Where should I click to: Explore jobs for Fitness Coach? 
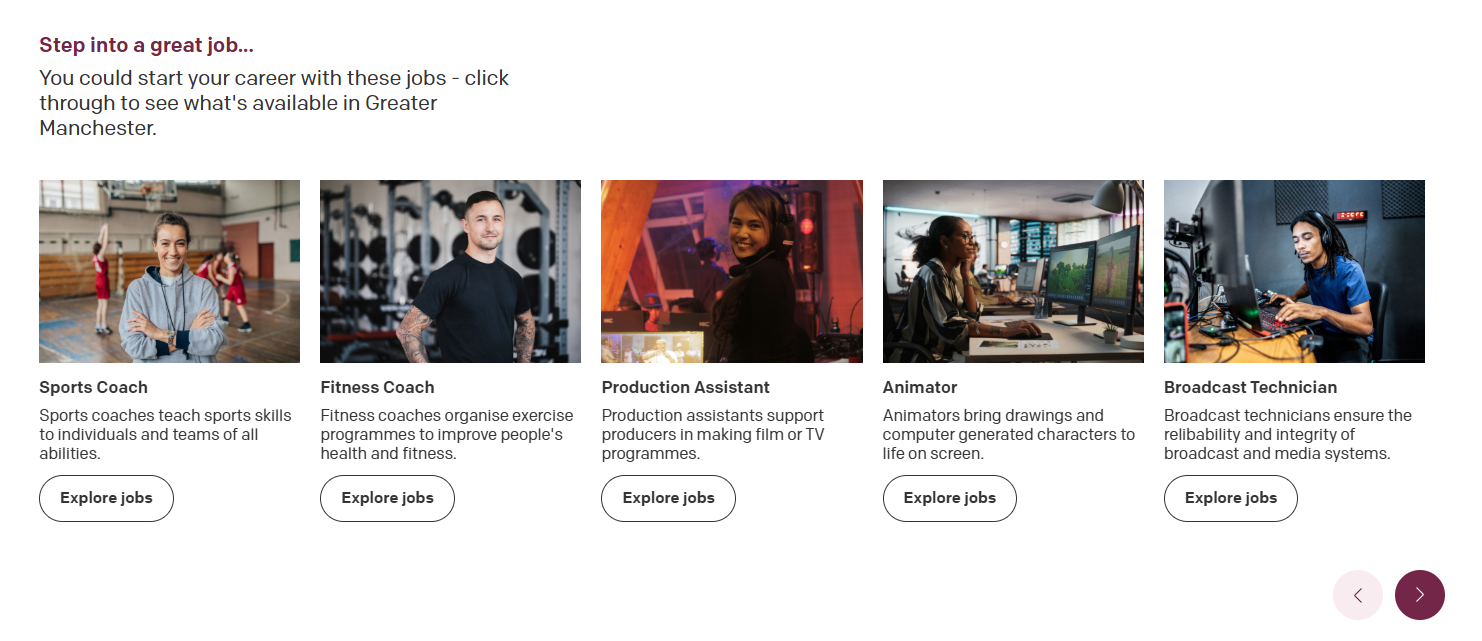387,498
